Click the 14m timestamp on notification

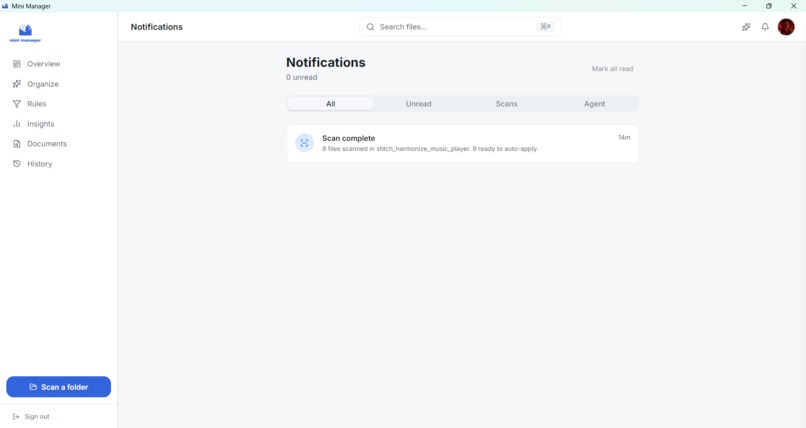[624, 138]
